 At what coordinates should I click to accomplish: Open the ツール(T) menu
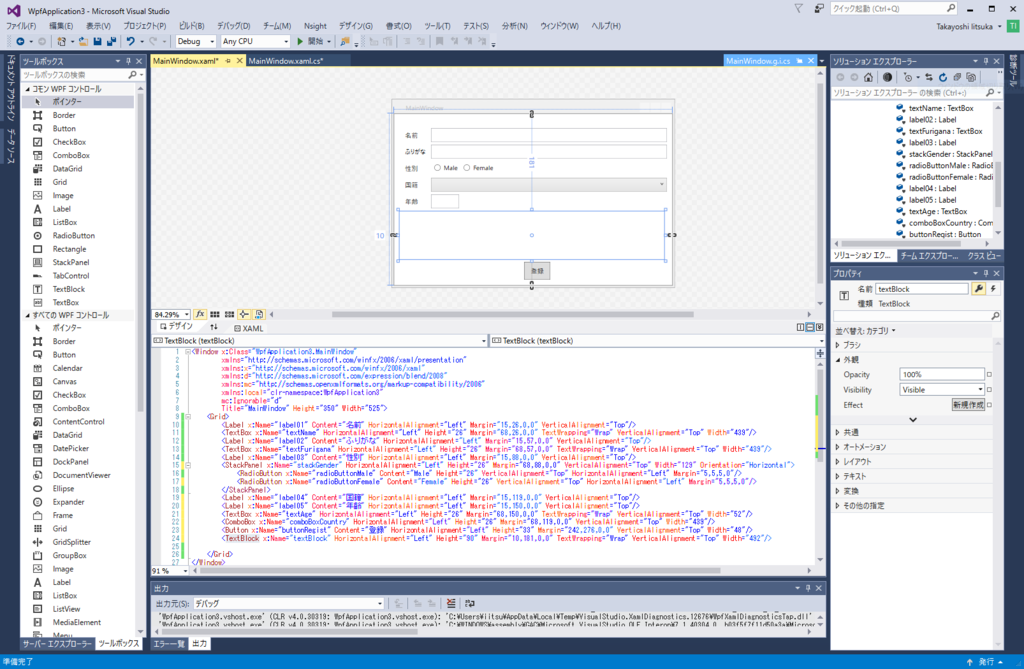point(437,26)
